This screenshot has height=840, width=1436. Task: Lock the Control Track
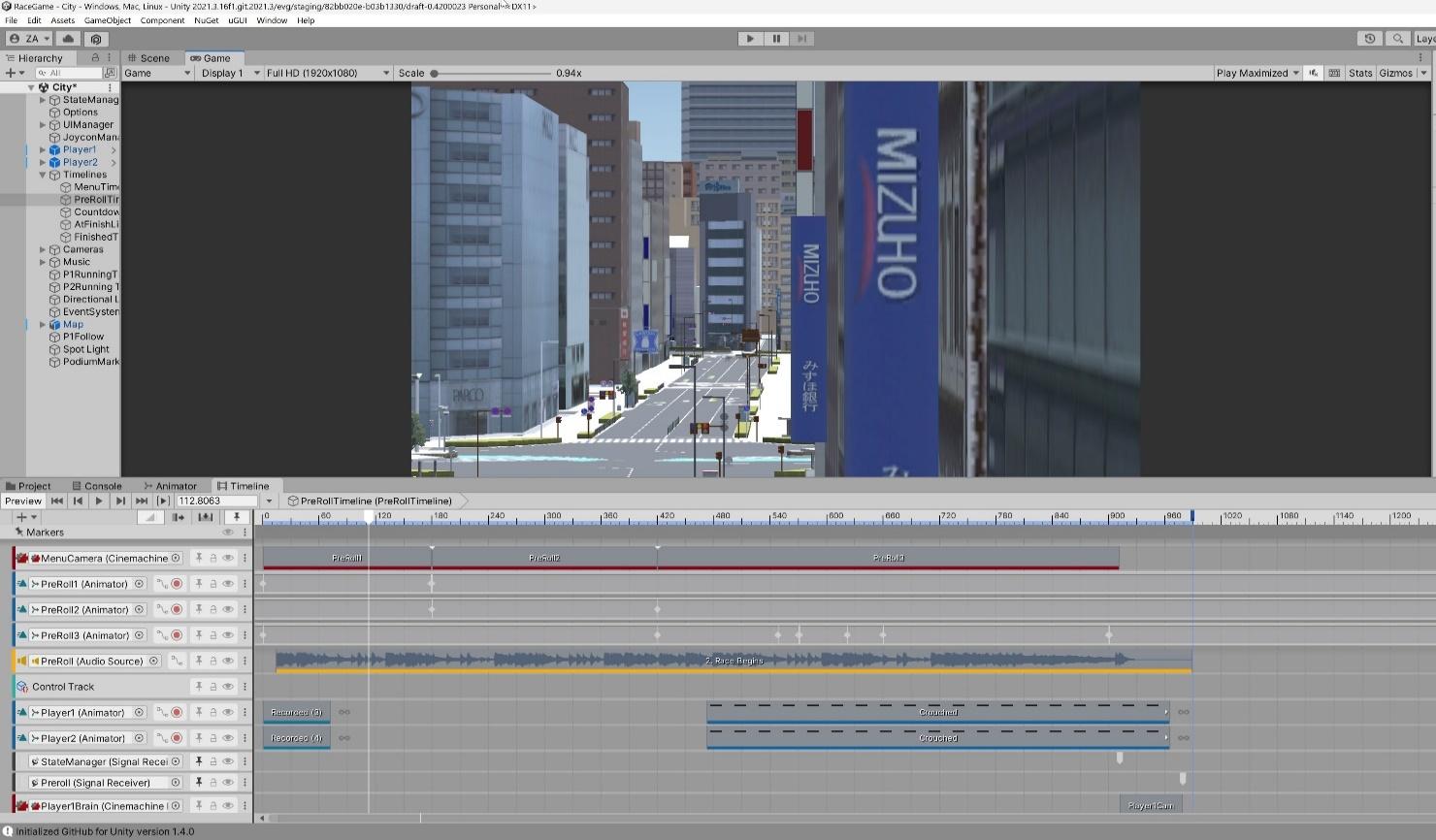pos(212,687)
